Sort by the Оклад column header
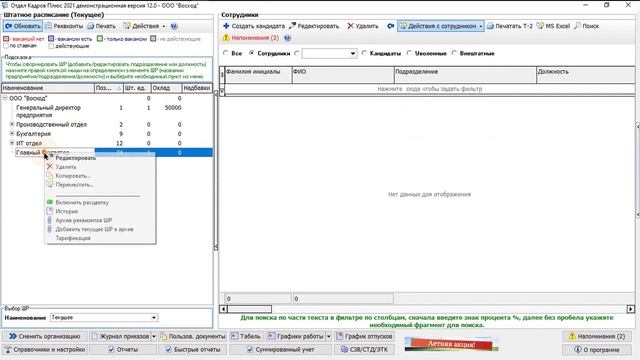Viewport: 640px width, 360px height. [166, 88]
